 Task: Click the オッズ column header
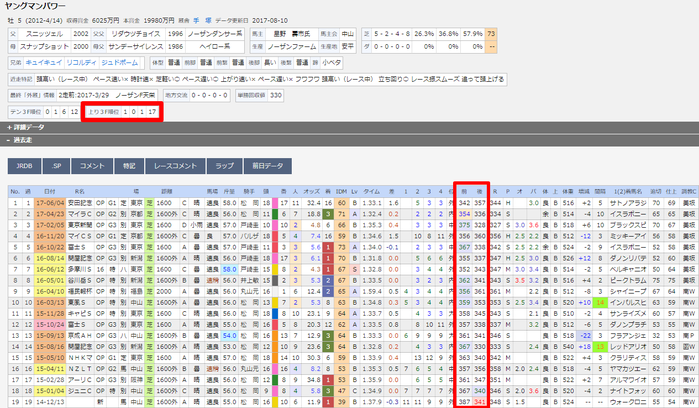click(x=311, y=192)
